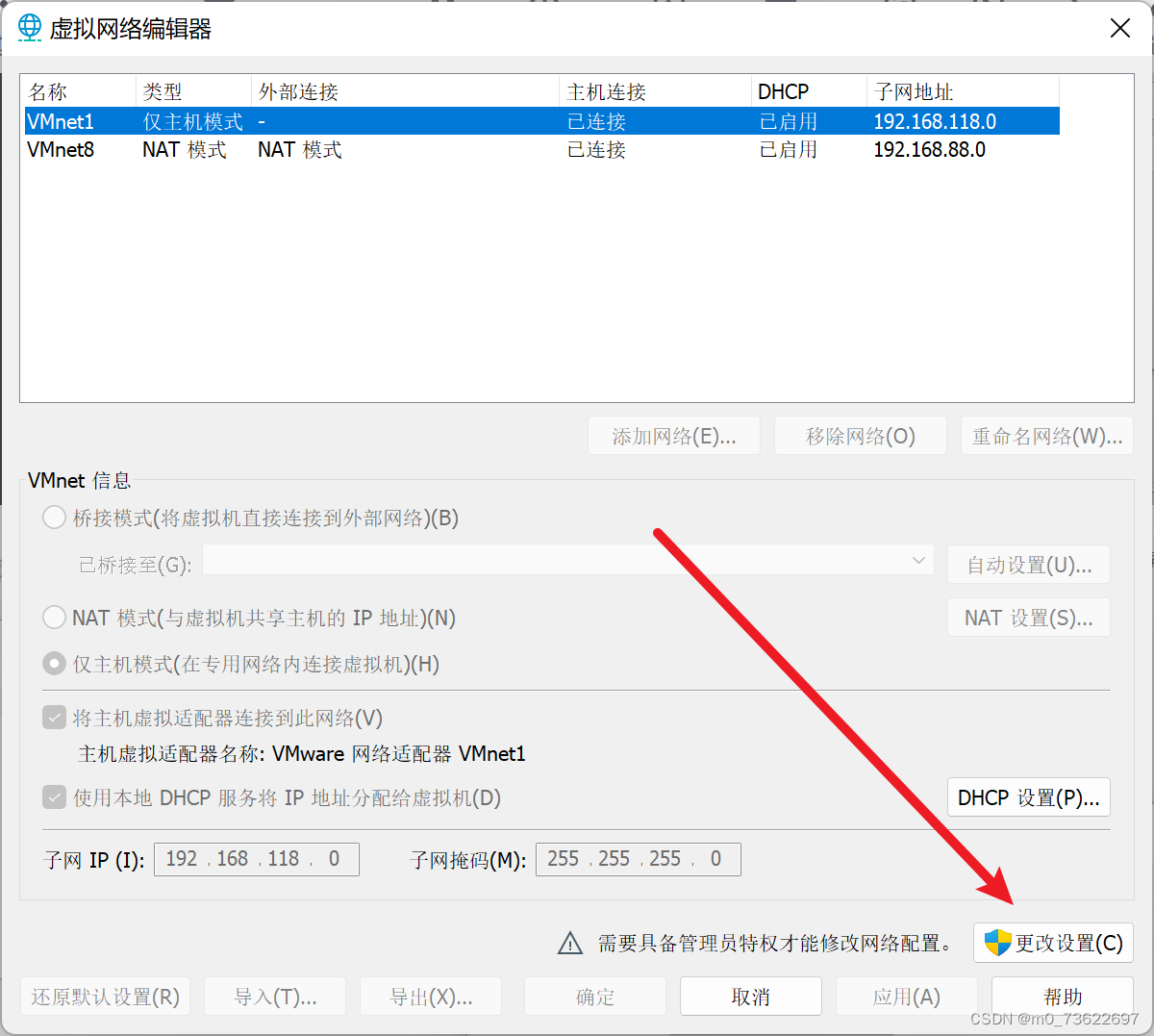
Task: Click 导入(T)... button
Action: (x=275, y=997)
